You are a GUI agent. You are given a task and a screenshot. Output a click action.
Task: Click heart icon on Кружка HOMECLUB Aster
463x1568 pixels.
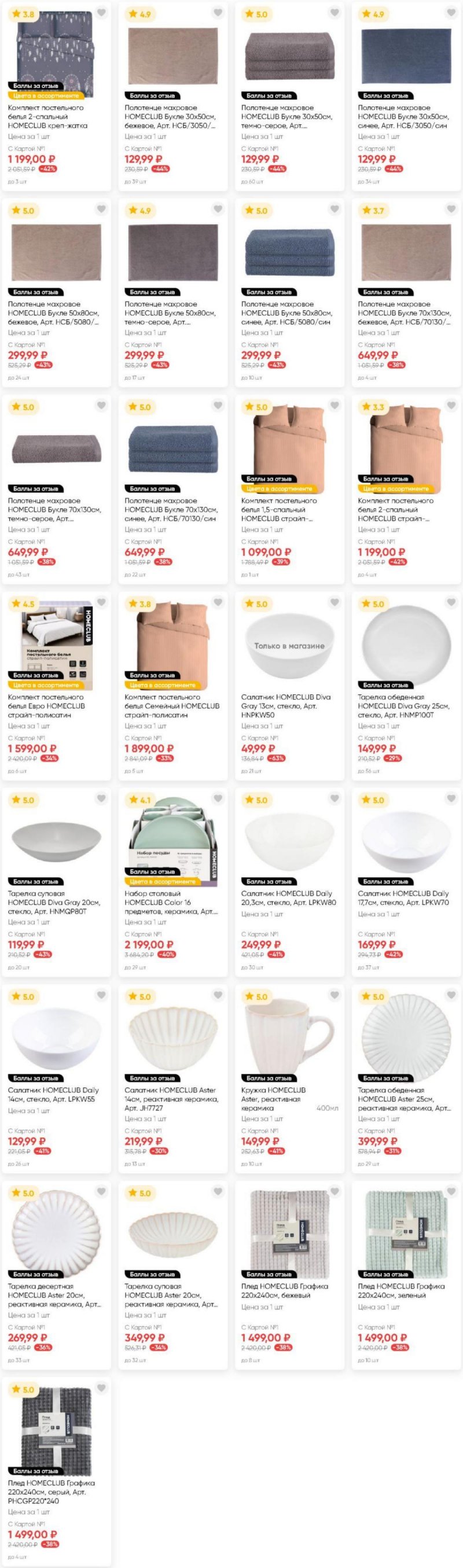pos(335,995)
